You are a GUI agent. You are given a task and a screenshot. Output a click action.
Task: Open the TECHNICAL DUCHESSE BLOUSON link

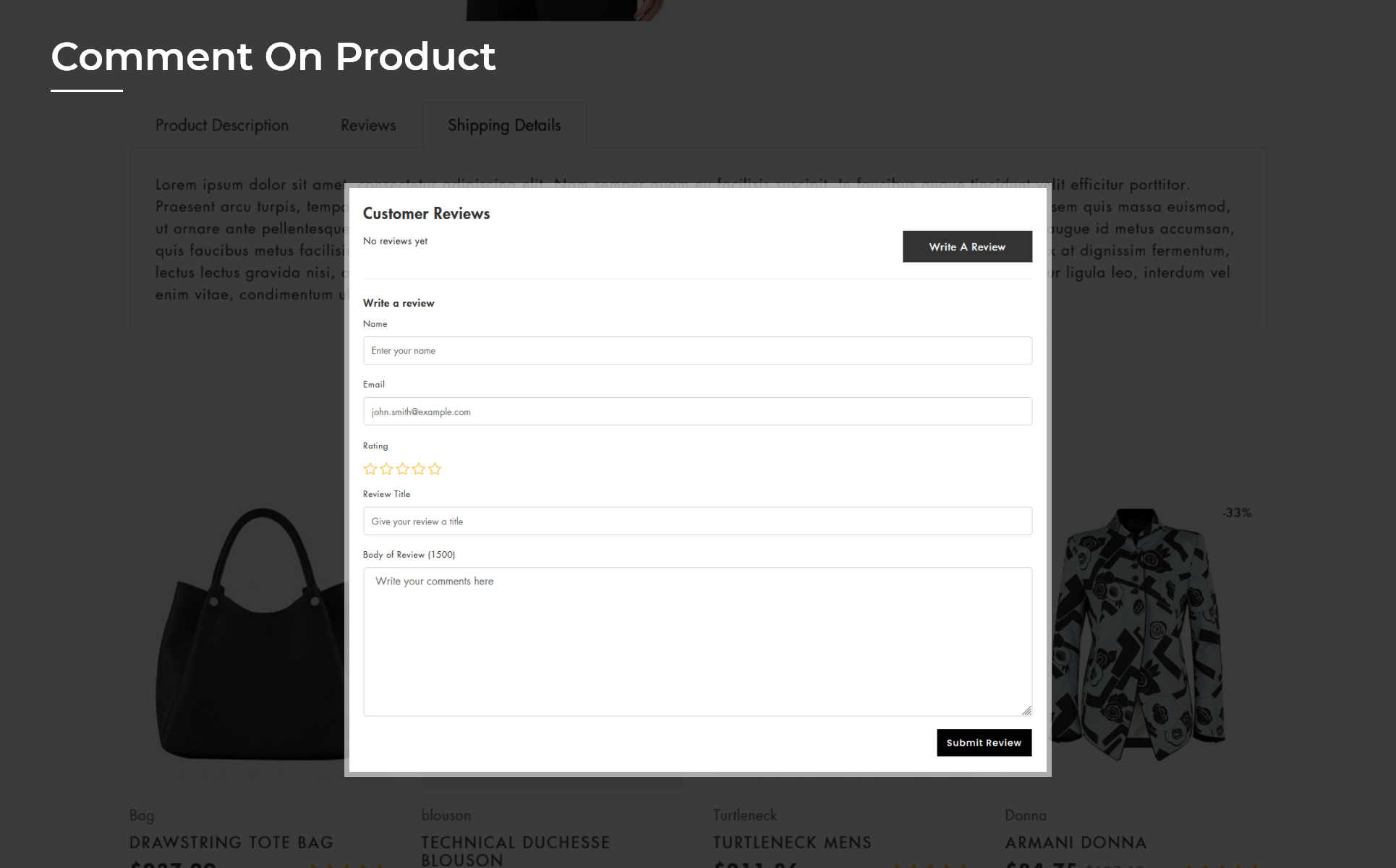[516, 851]
